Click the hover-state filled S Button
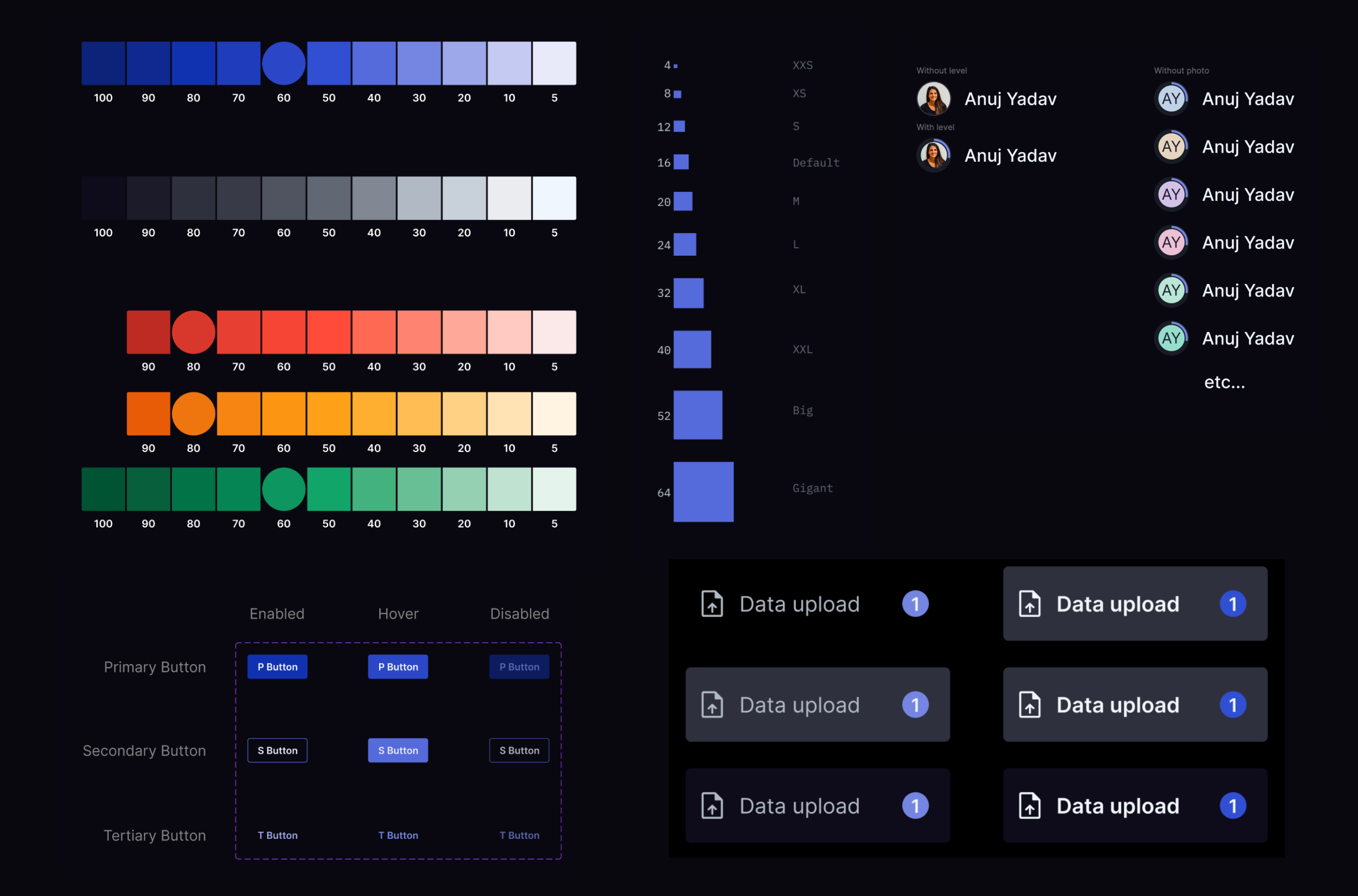The width and height of the screenshot is (1358, 896). (x=398, y=750)
